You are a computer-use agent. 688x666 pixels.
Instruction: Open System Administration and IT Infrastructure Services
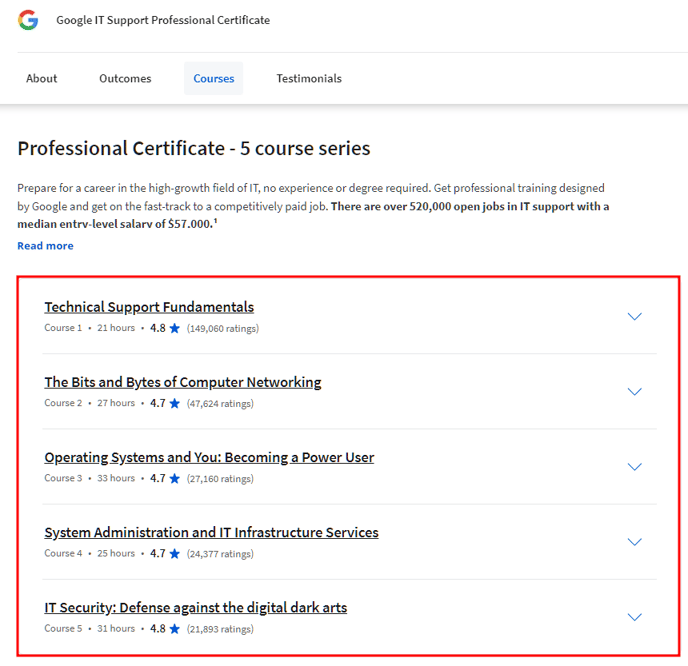tap(211, 532)
